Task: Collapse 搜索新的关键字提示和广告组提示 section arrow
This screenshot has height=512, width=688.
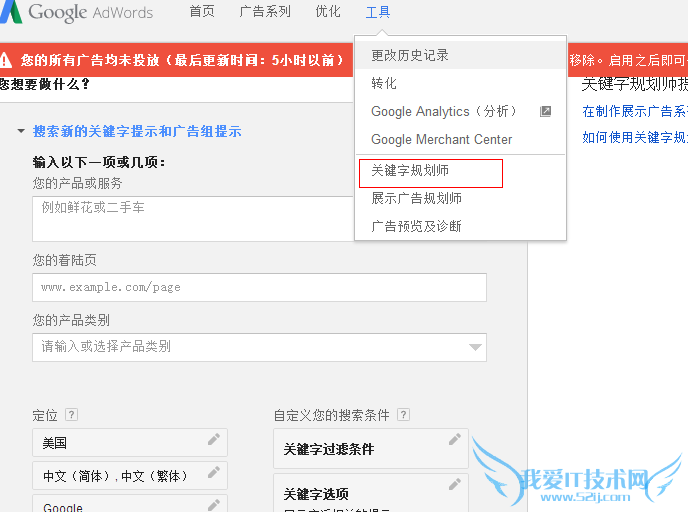Action: (x=21, y=131)
